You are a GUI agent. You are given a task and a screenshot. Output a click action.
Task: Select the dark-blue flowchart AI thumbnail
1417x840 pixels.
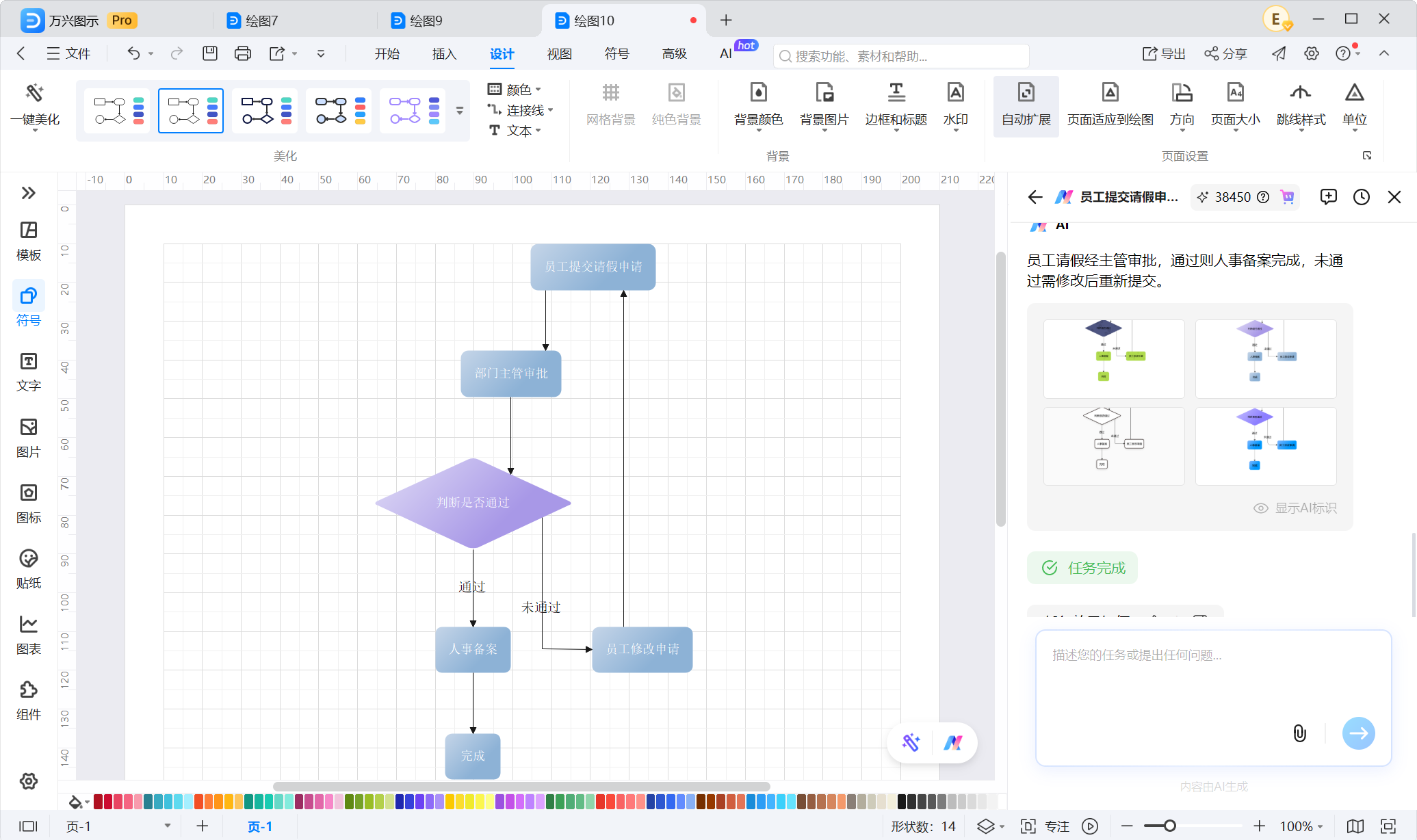tap(1114, 358)
